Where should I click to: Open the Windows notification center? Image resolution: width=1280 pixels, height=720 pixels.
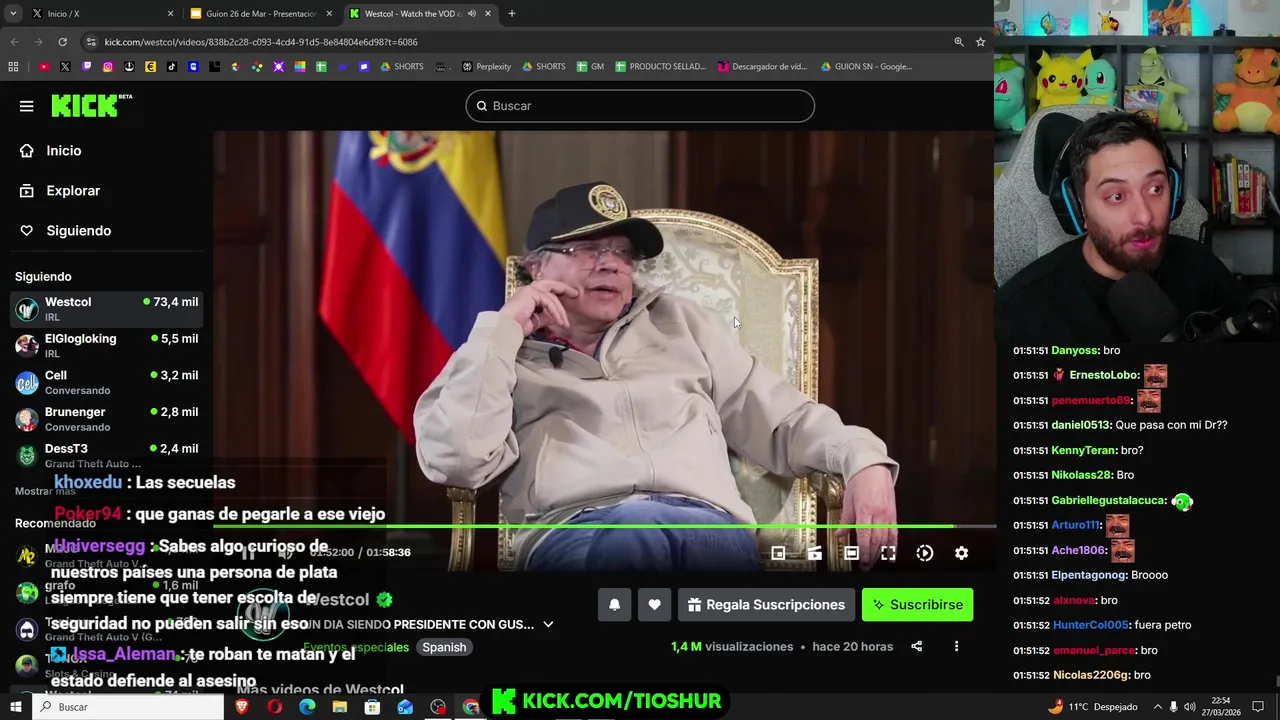tap(1258, 707)
